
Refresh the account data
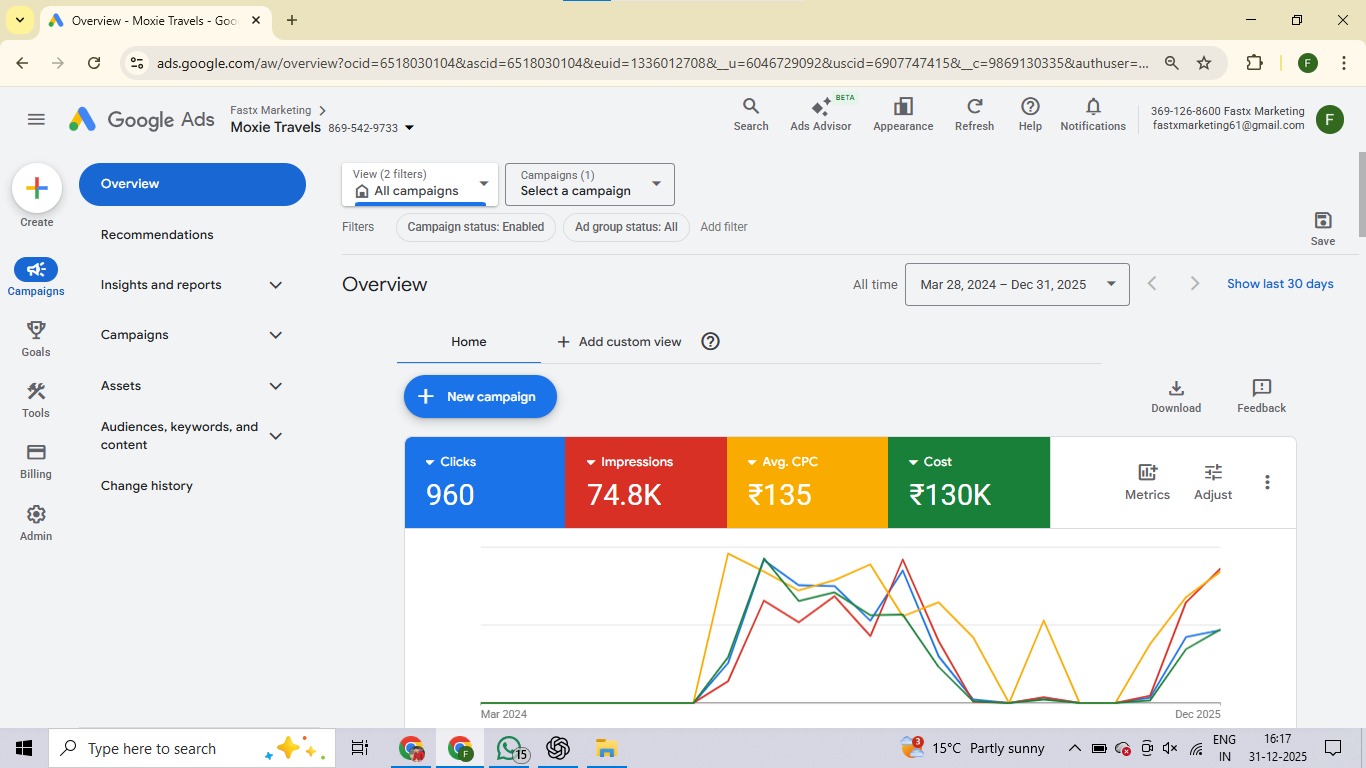[x=973, y=112]
